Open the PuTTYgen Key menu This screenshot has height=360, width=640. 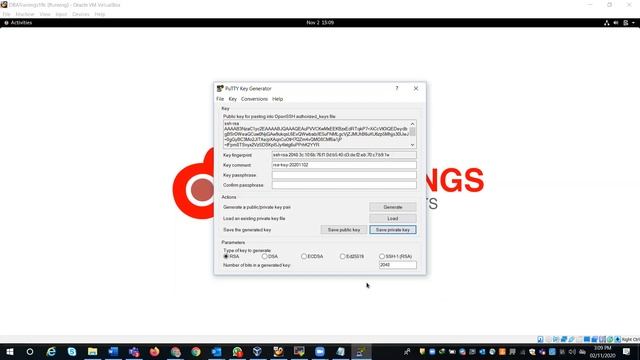tap(233, 99)
